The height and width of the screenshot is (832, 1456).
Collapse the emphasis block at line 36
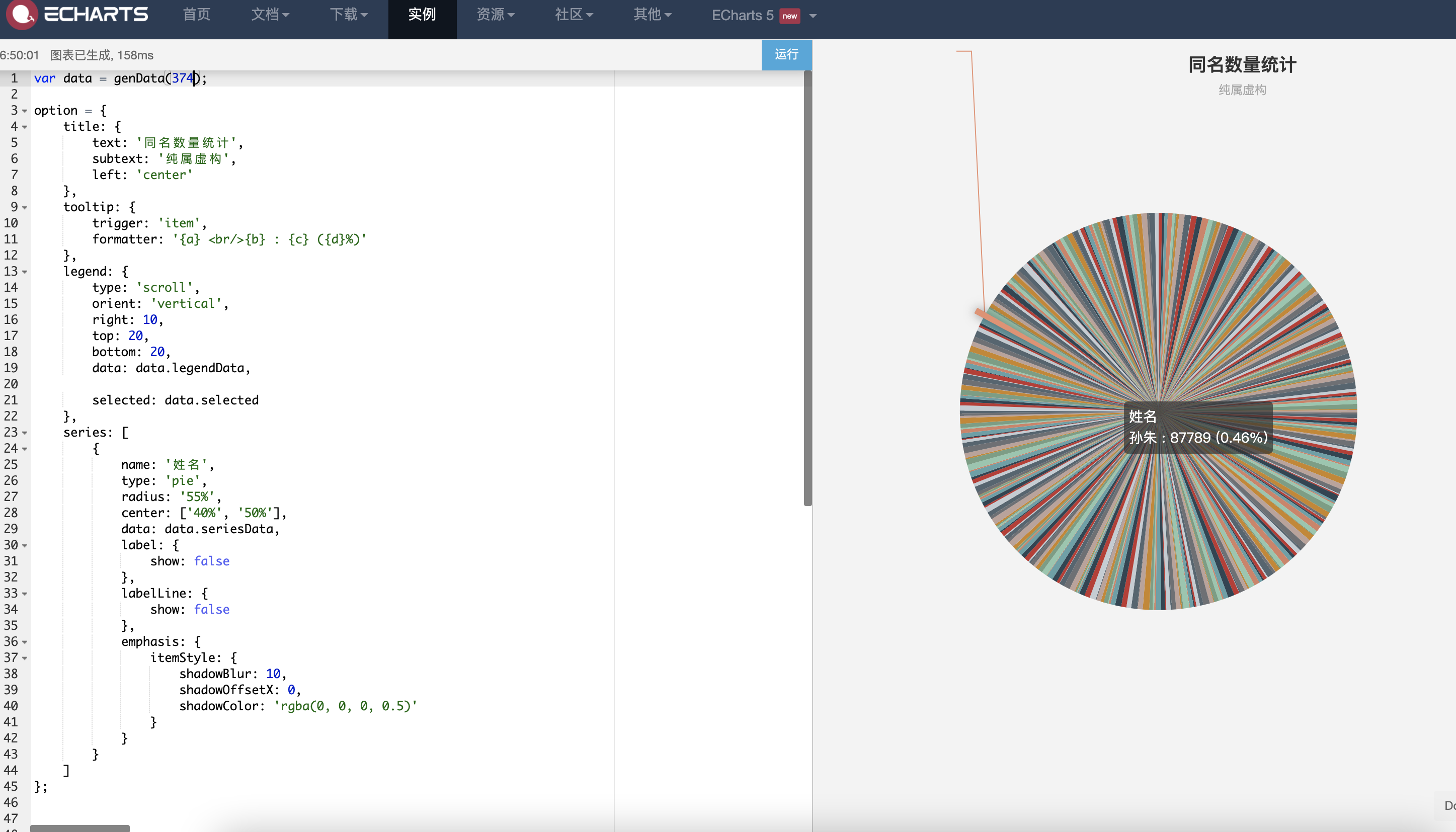(x=25, y=642)
